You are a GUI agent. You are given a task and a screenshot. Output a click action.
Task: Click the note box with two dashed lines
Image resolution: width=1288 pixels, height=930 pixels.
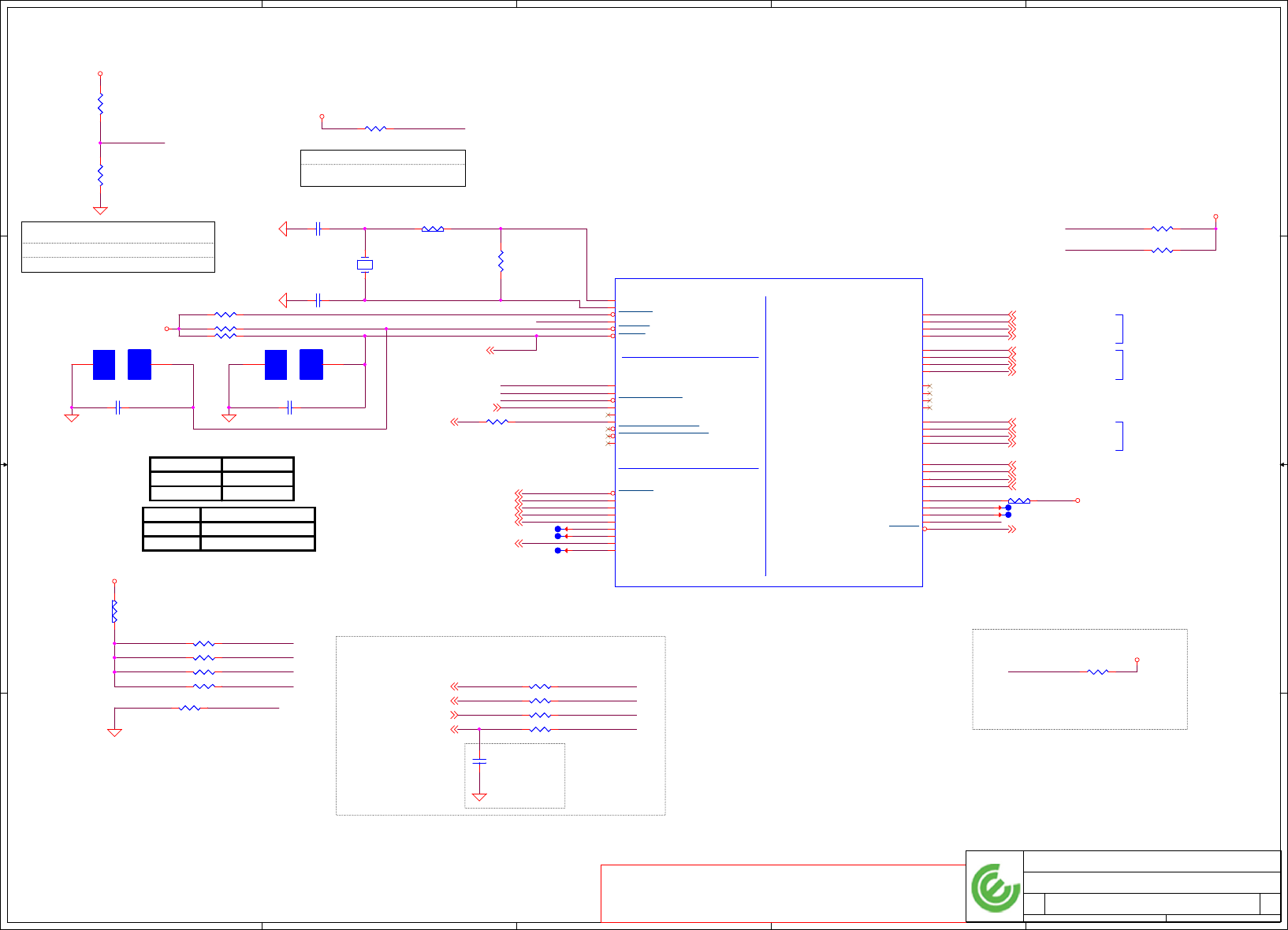118,247
